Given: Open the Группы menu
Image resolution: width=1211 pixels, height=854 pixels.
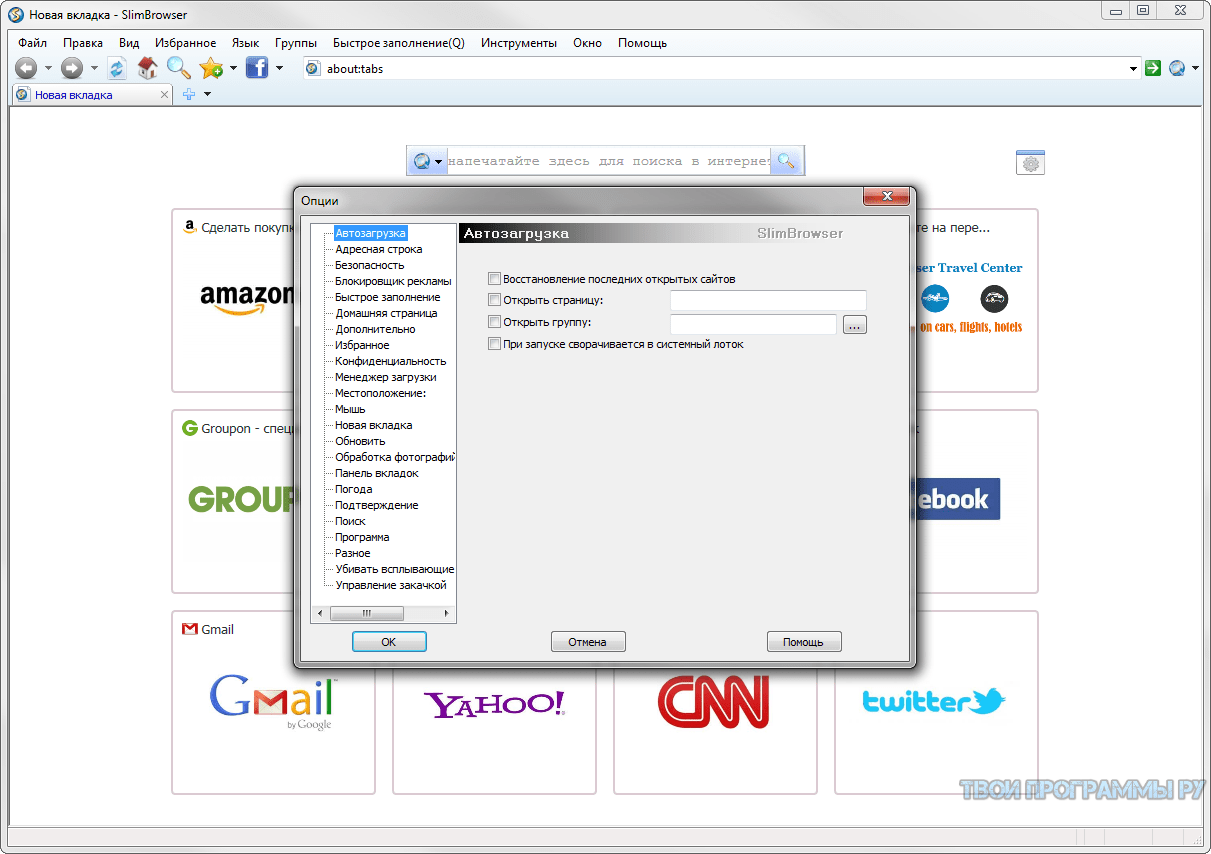Looking at the screenshot, I should click(x=296, y=43).
